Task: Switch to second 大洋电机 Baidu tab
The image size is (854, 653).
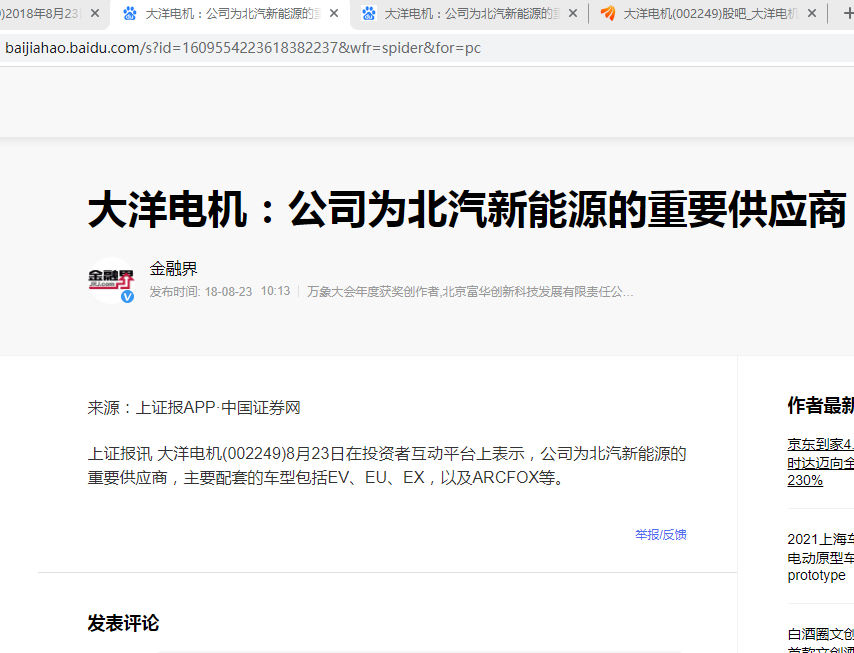Action: [x=471, y=14]
